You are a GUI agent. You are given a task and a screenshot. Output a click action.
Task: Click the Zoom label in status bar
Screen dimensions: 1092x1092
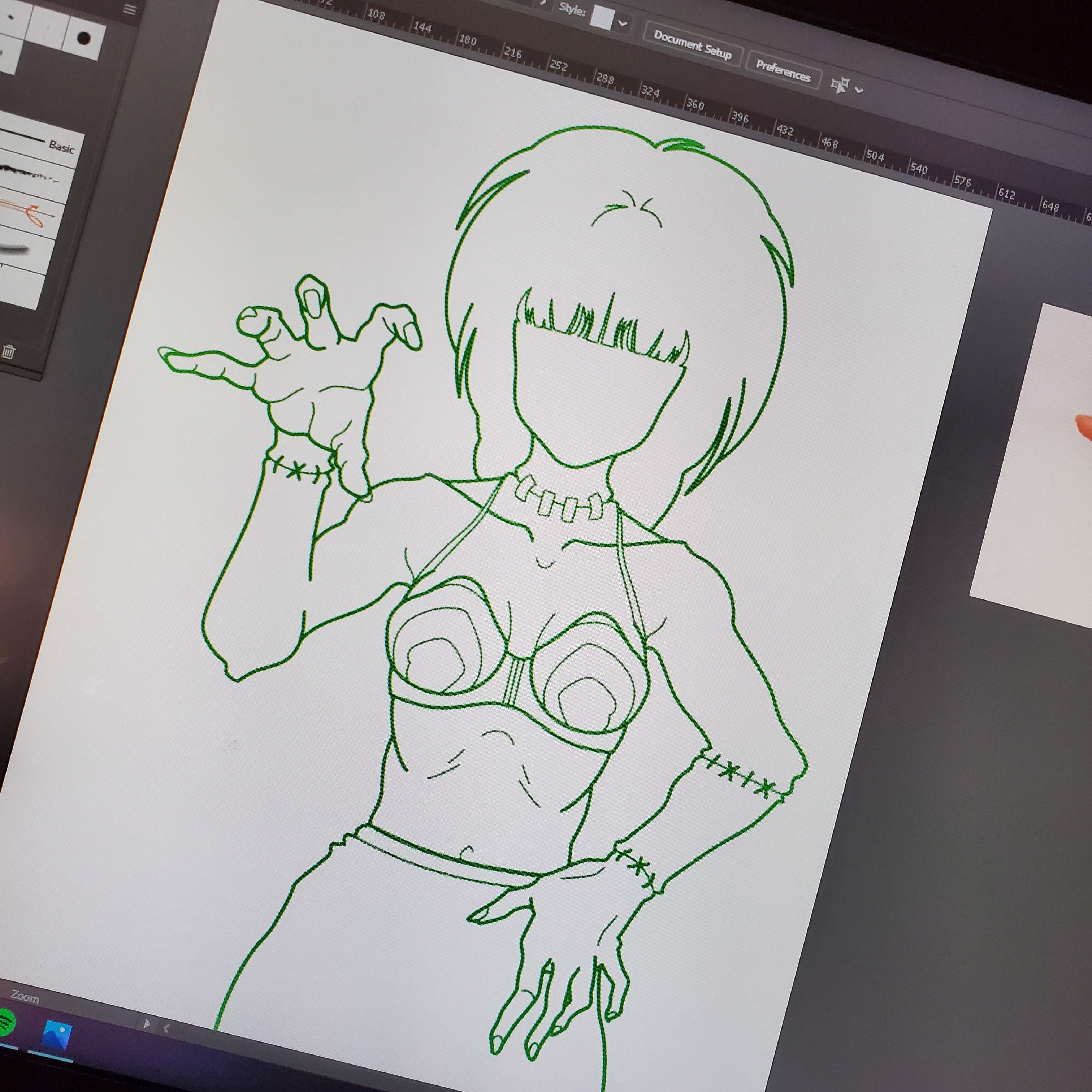pos(25,997)
